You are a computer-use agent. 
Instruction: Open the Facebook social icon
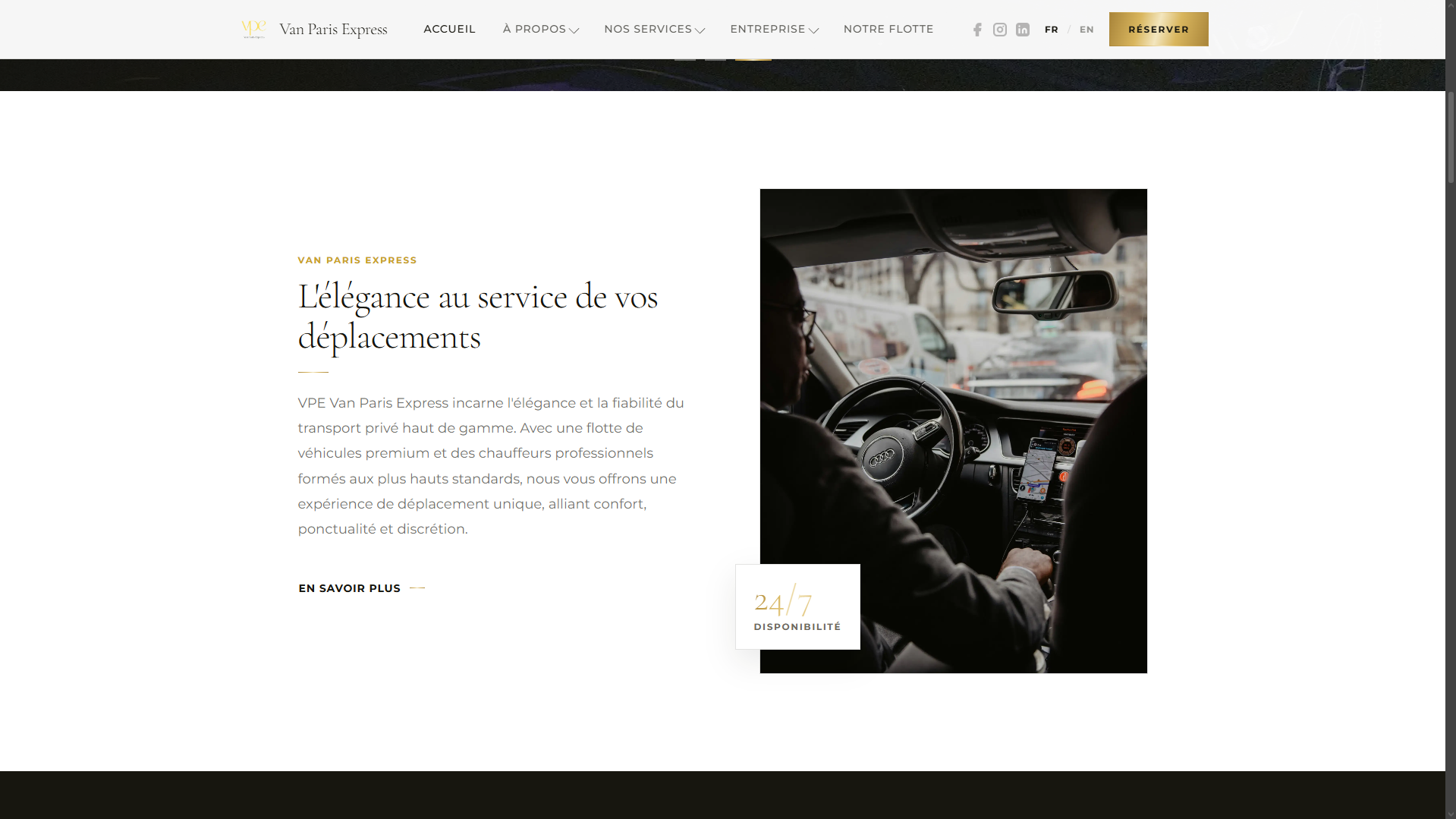click(x=977, y=30)
